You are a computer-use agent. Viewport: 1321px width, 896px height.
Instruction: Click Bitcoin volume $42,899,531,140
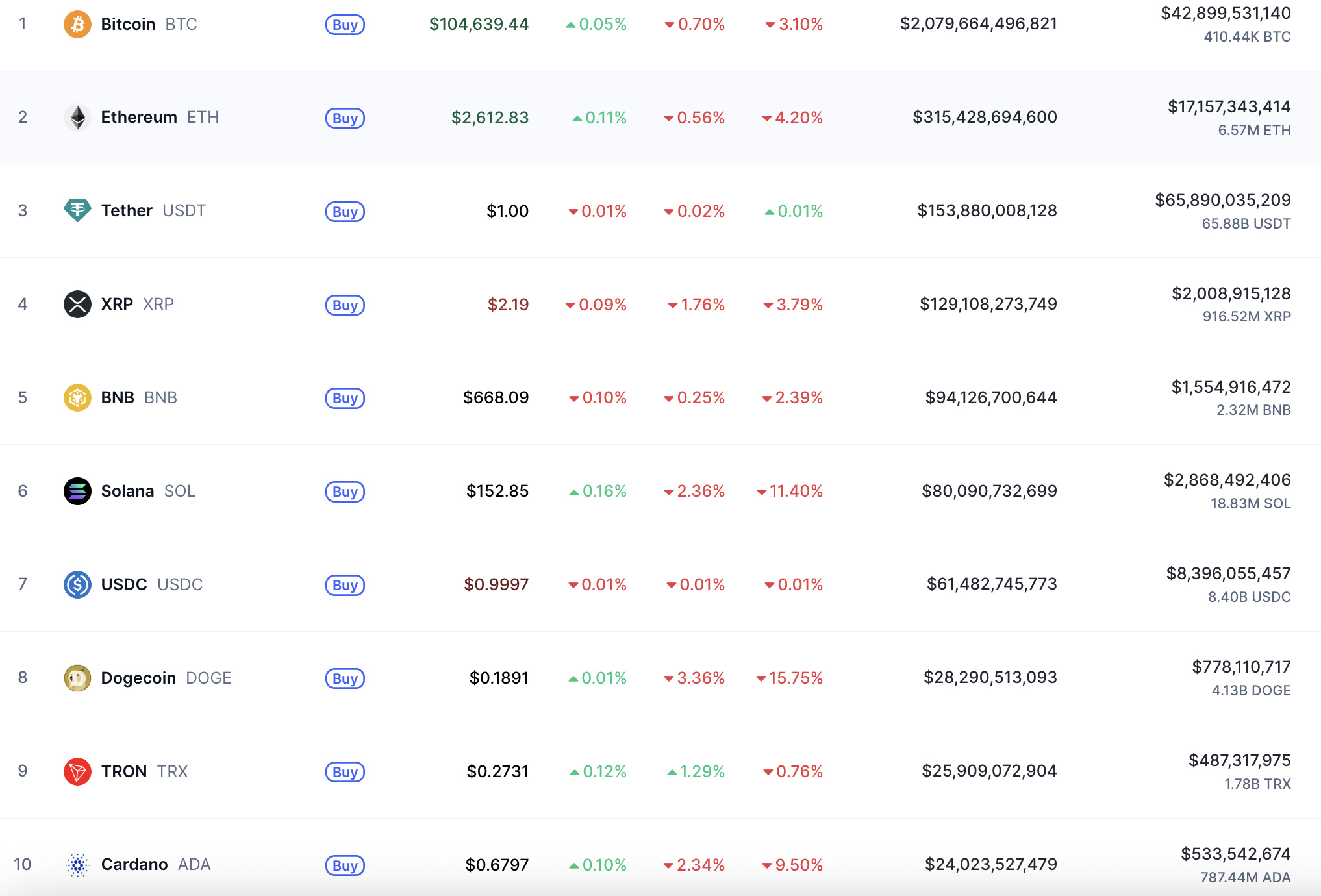1226,13
